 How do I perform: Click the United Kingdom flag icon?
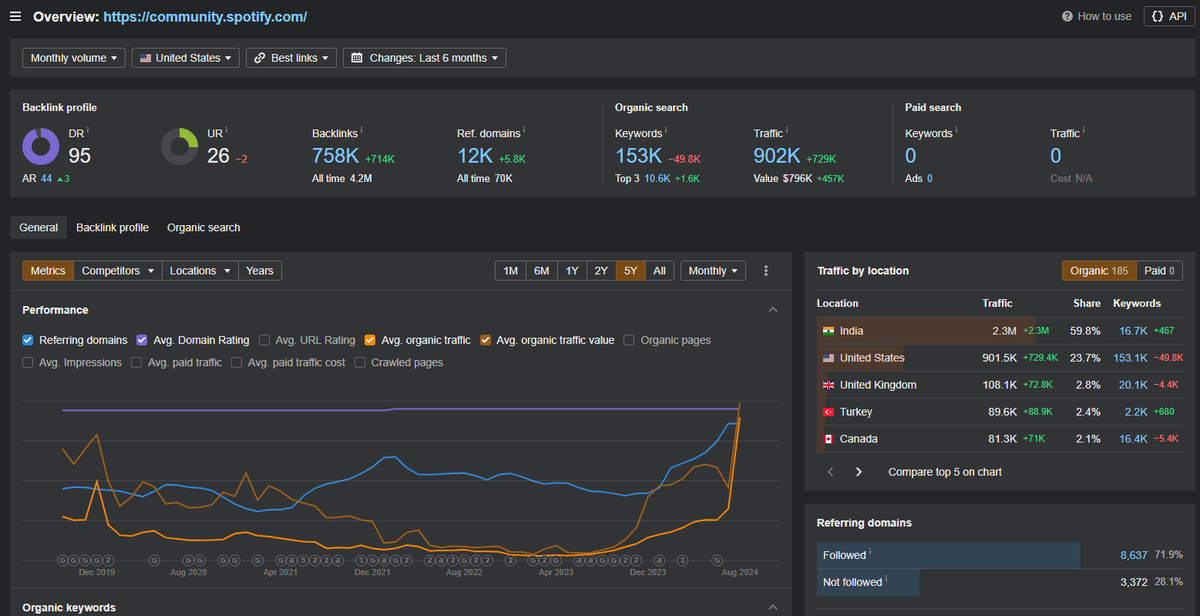[x=828, y=385]
